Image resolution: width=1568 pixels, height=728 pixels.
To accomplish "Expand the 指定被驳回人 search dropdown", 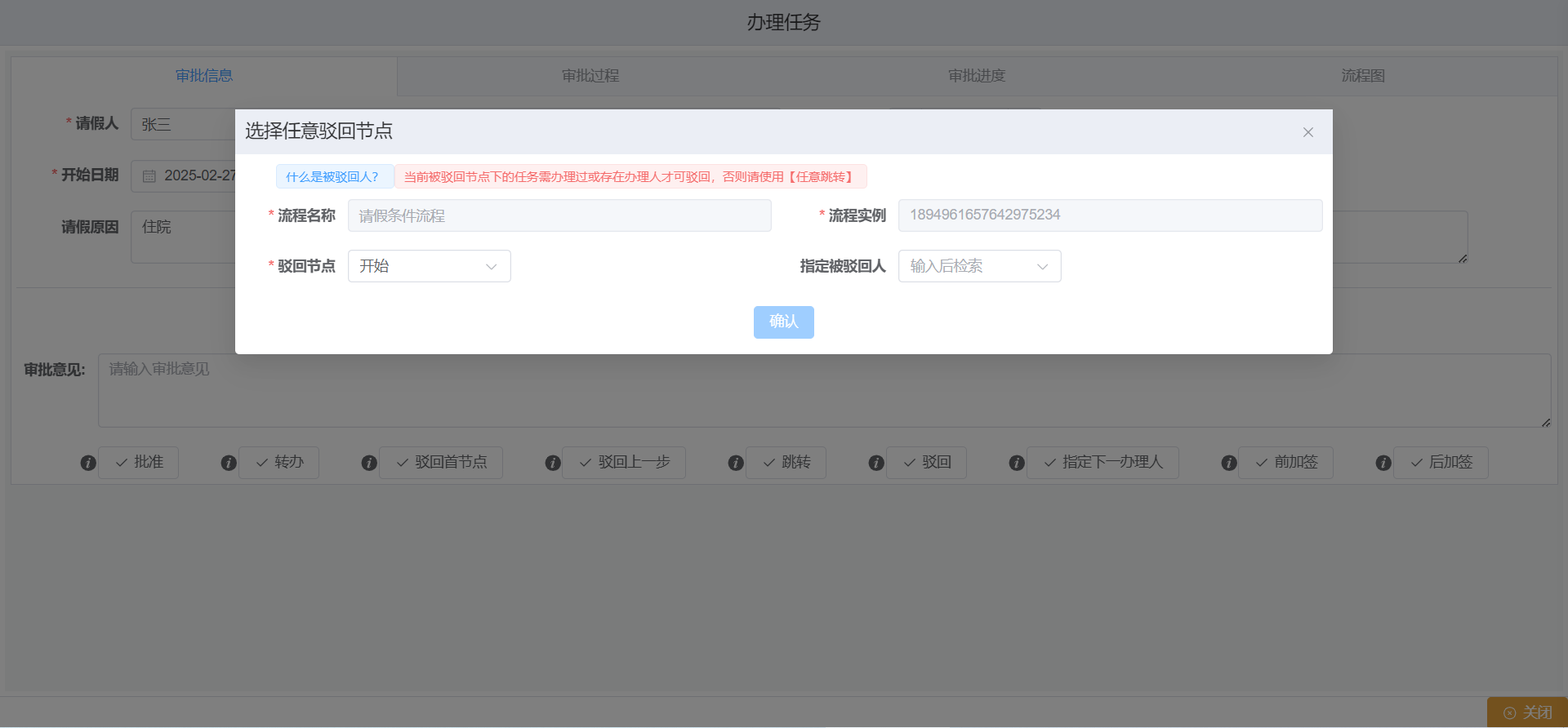I will click(979, 266).
